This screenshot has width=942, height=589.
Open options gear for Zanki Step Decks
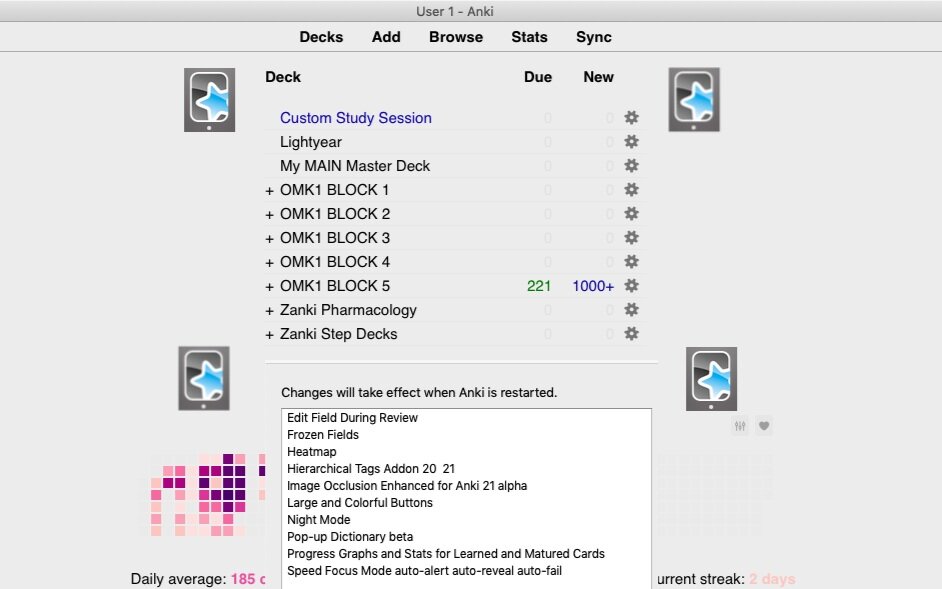point(631,334)
